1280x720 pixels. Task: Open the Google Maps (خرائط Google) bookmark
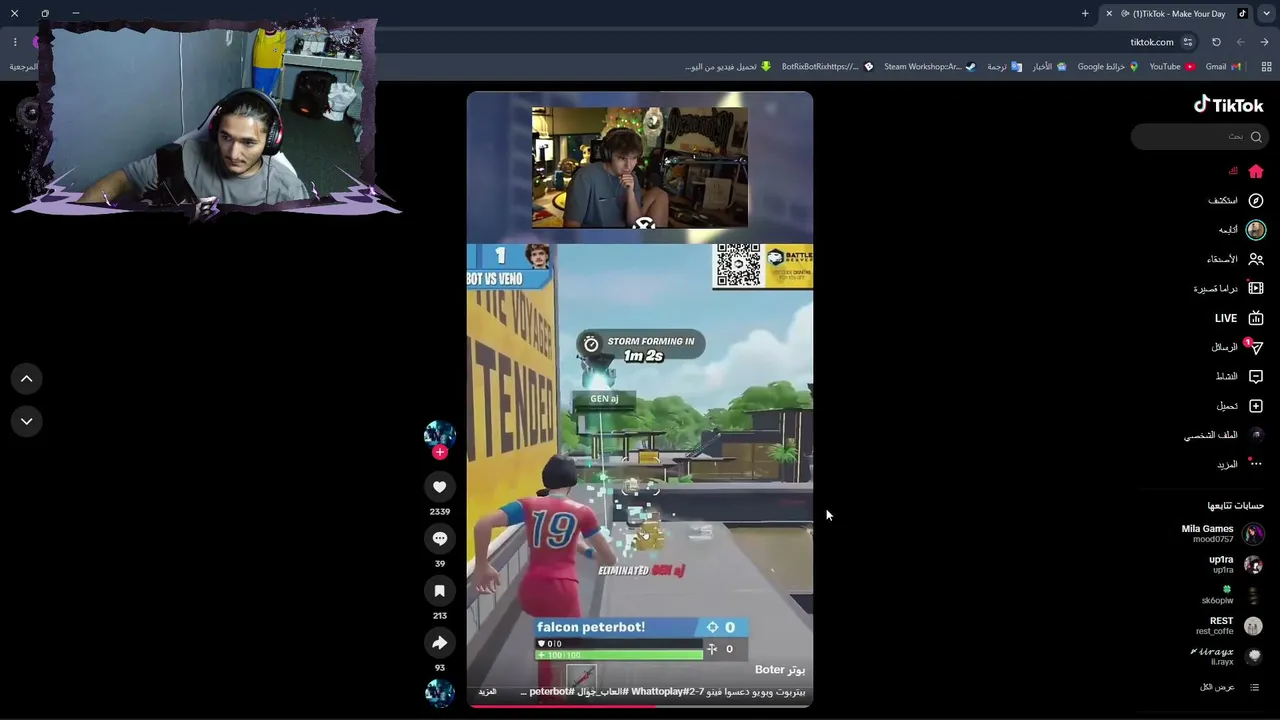[x=1108, y=67]
